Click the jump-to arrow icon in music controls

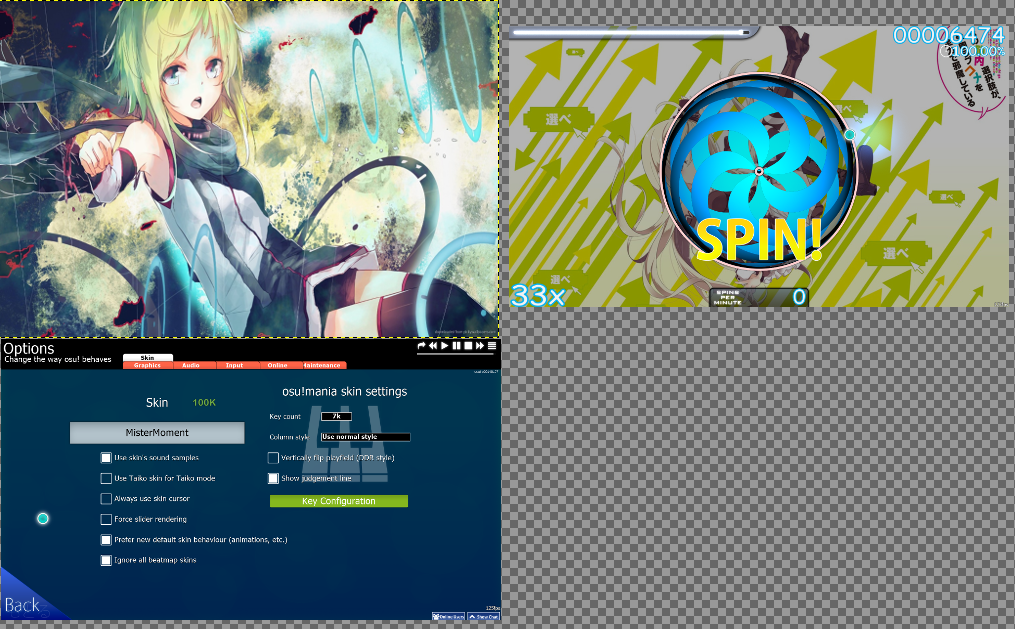click(421, 346)
